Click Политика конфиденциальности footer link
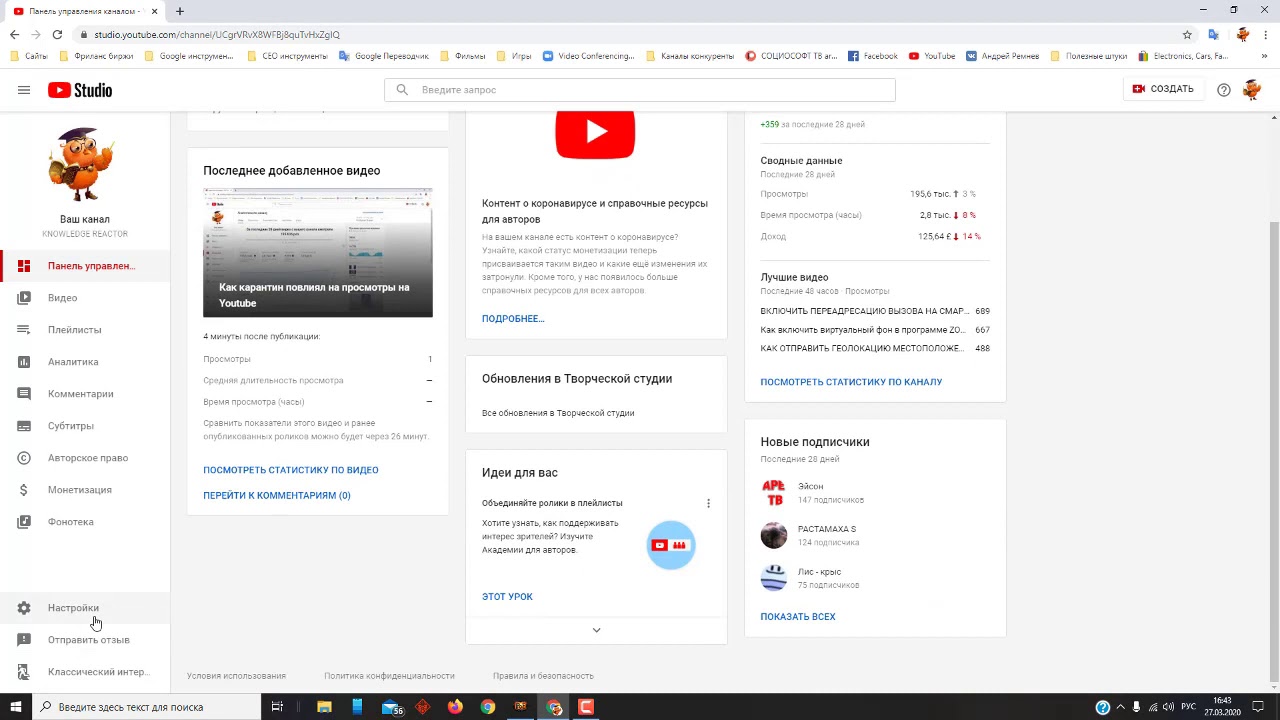This screenshot has height=720, width=1280. 389,676
